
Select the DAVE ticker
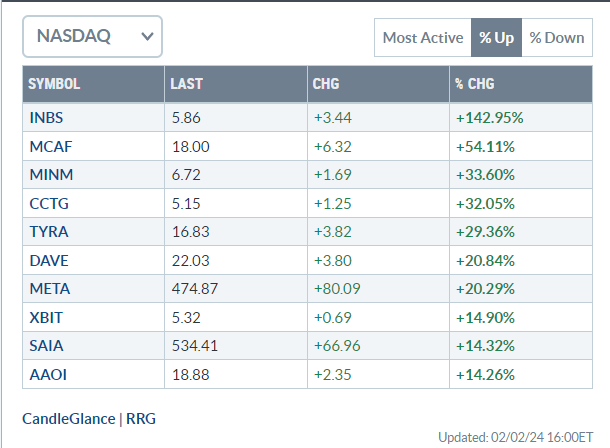coord(47,262)
